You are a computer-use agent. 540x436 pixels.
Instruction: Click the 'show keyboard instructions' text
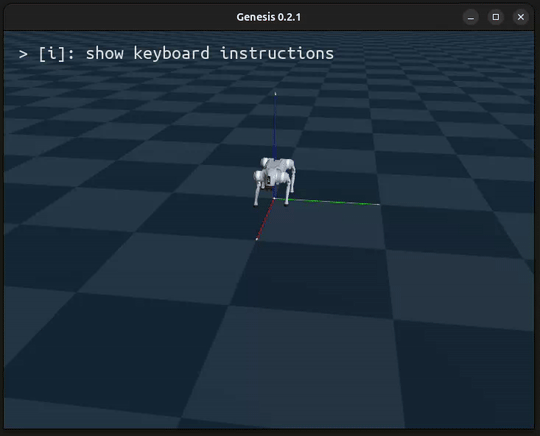point(210,54)
